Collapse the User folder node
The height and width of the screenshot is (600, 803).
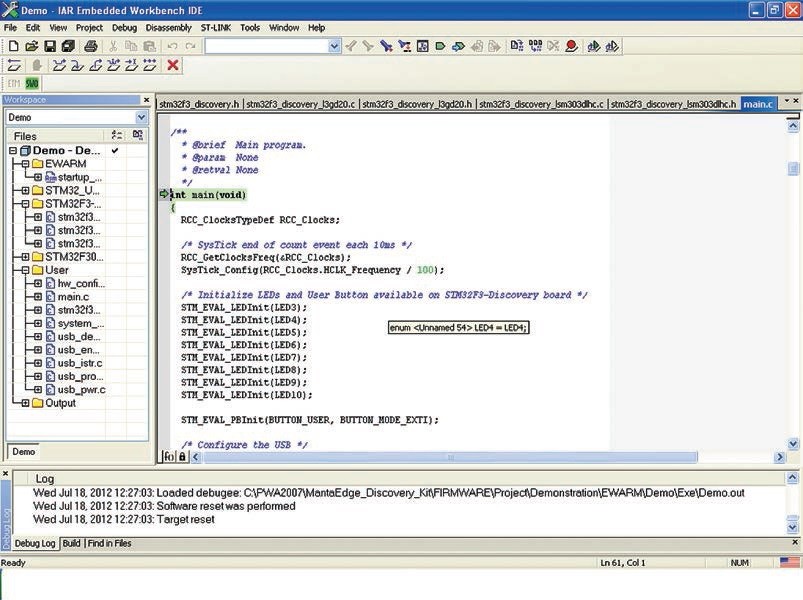click(25, 270)
